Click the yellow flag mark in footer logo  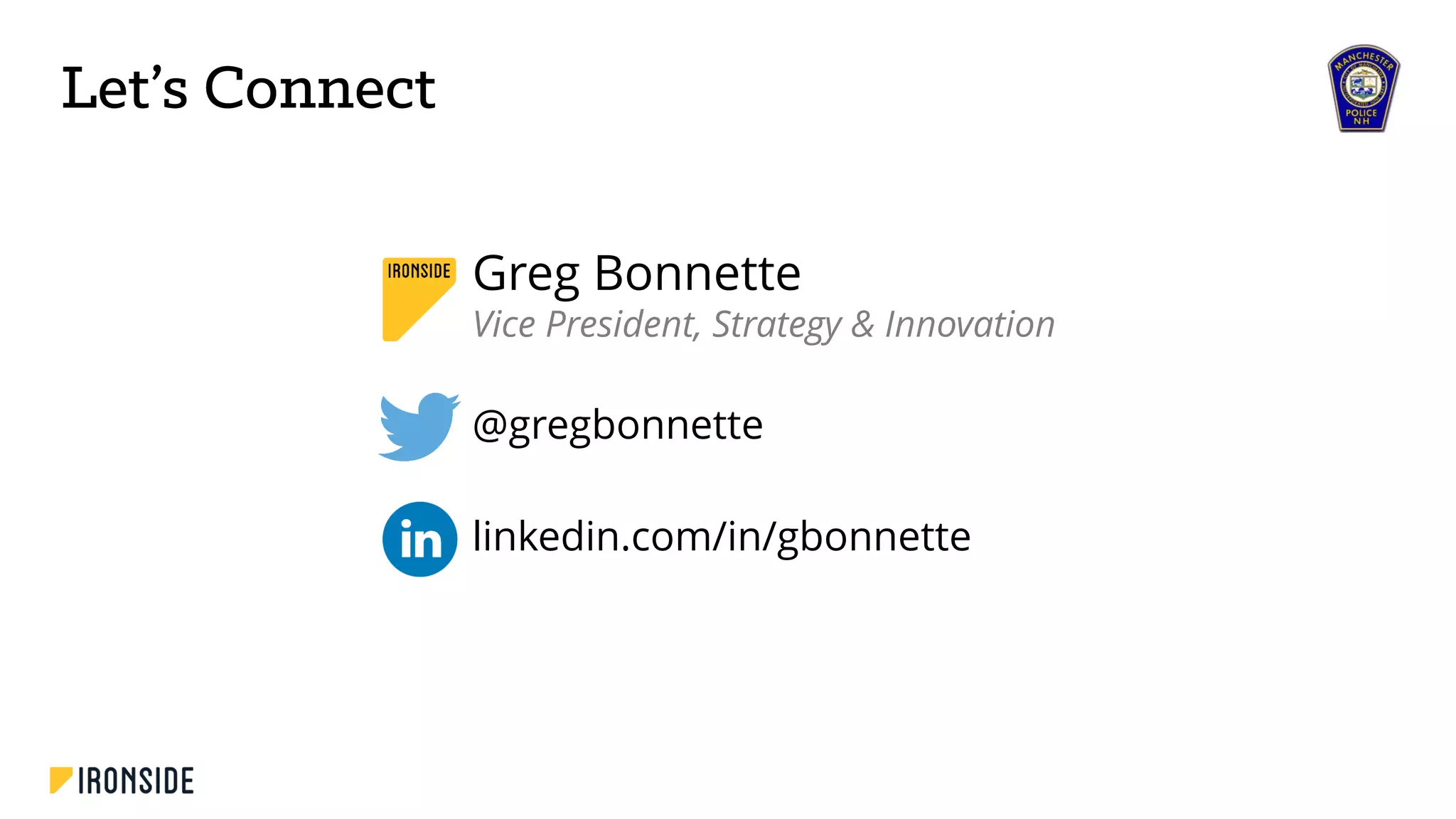pos(60,779)
